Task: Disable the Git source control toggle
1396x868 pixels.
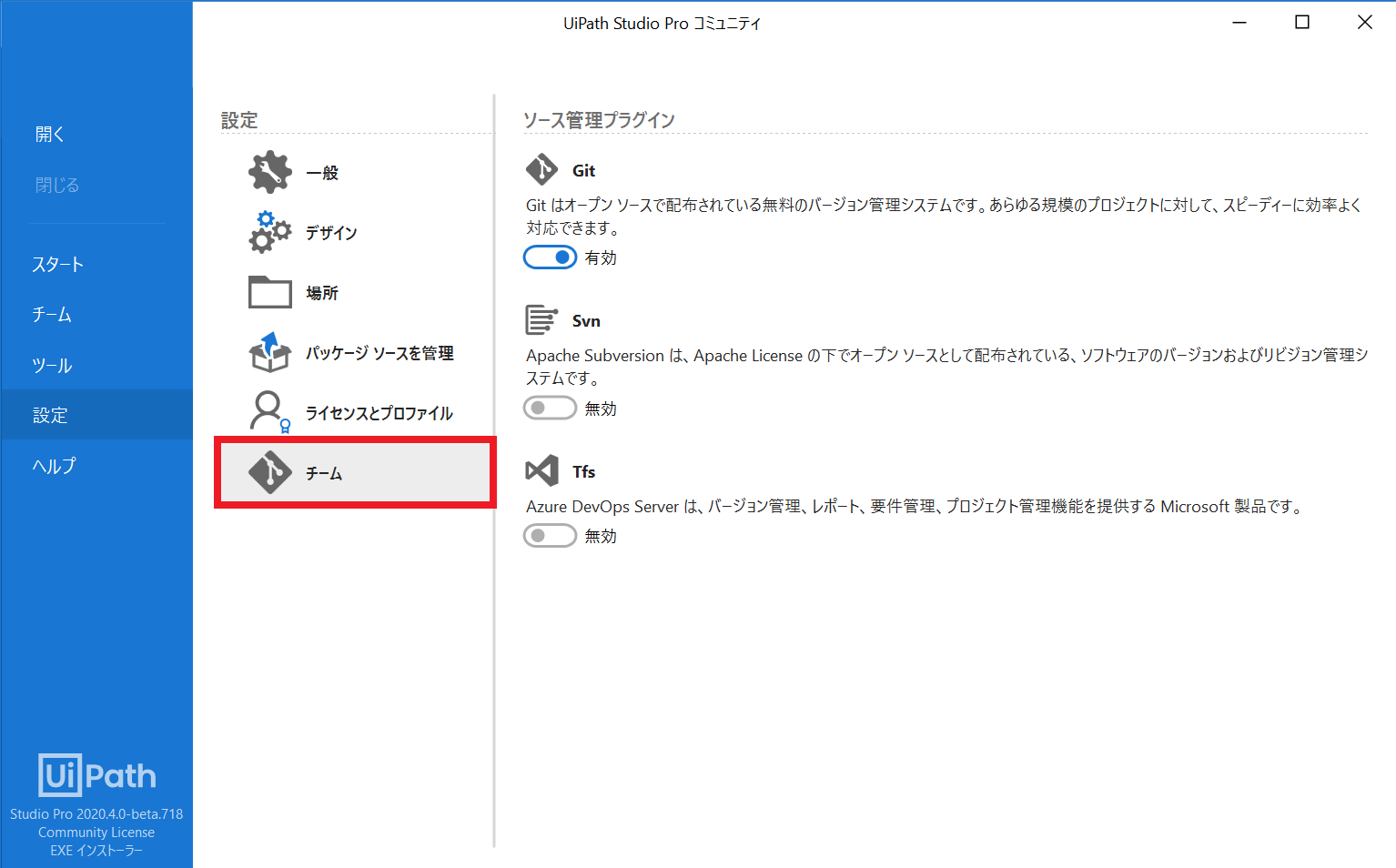Action: tap(550, 257)
